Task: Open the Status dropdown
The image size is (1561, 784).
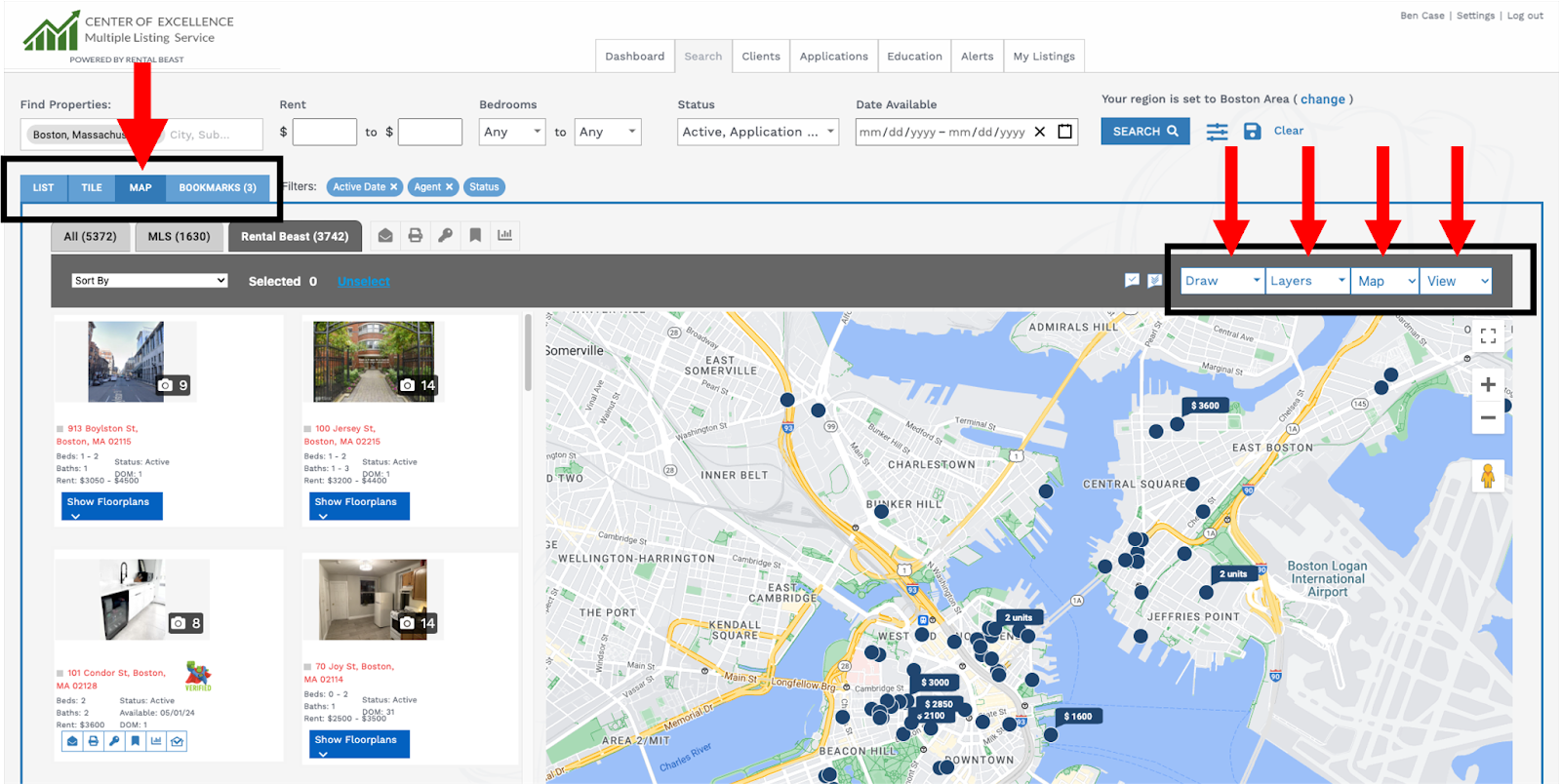Action: pos(758,132)
